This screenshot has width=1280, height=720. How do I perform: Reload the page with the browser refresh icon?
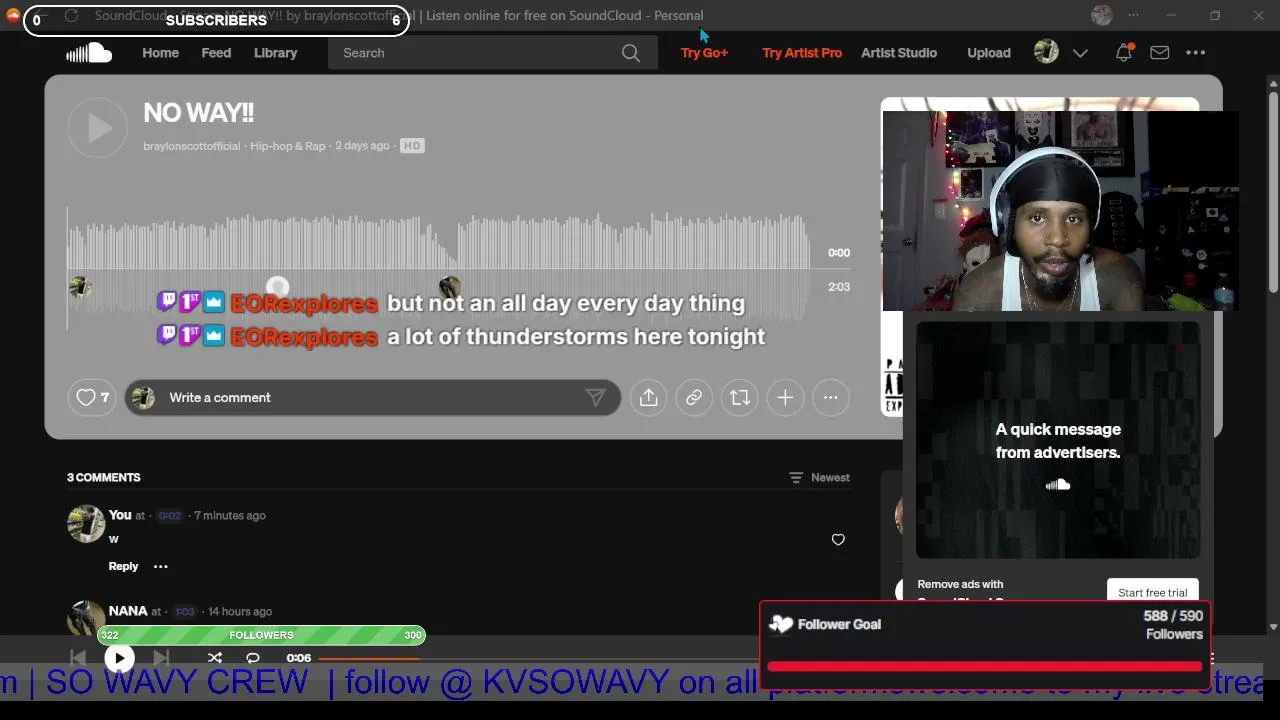[x=71, y=16]
